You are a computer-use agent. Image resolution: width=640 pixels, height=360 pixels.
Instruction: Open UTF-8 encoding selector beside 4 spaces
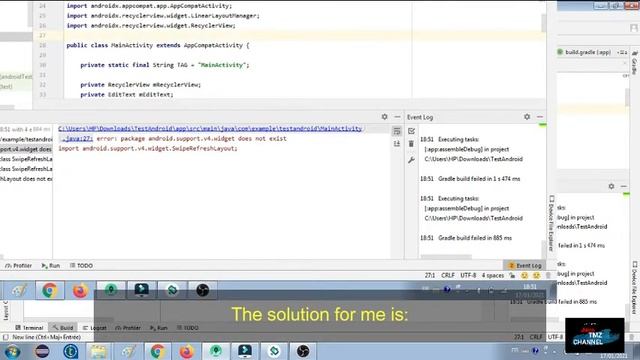click(468, 276)
